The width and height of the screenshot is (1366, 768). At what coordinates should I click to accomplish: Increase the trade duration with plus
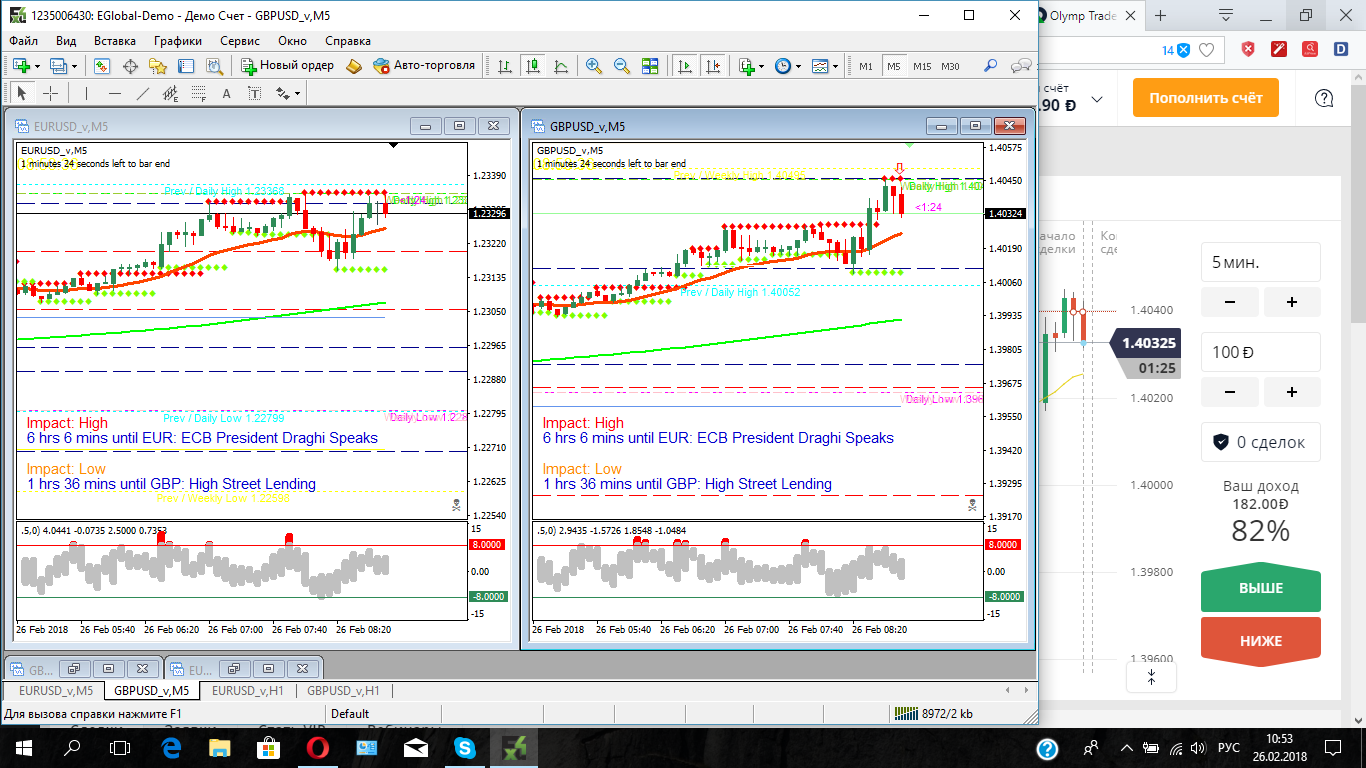point(1292,302)
